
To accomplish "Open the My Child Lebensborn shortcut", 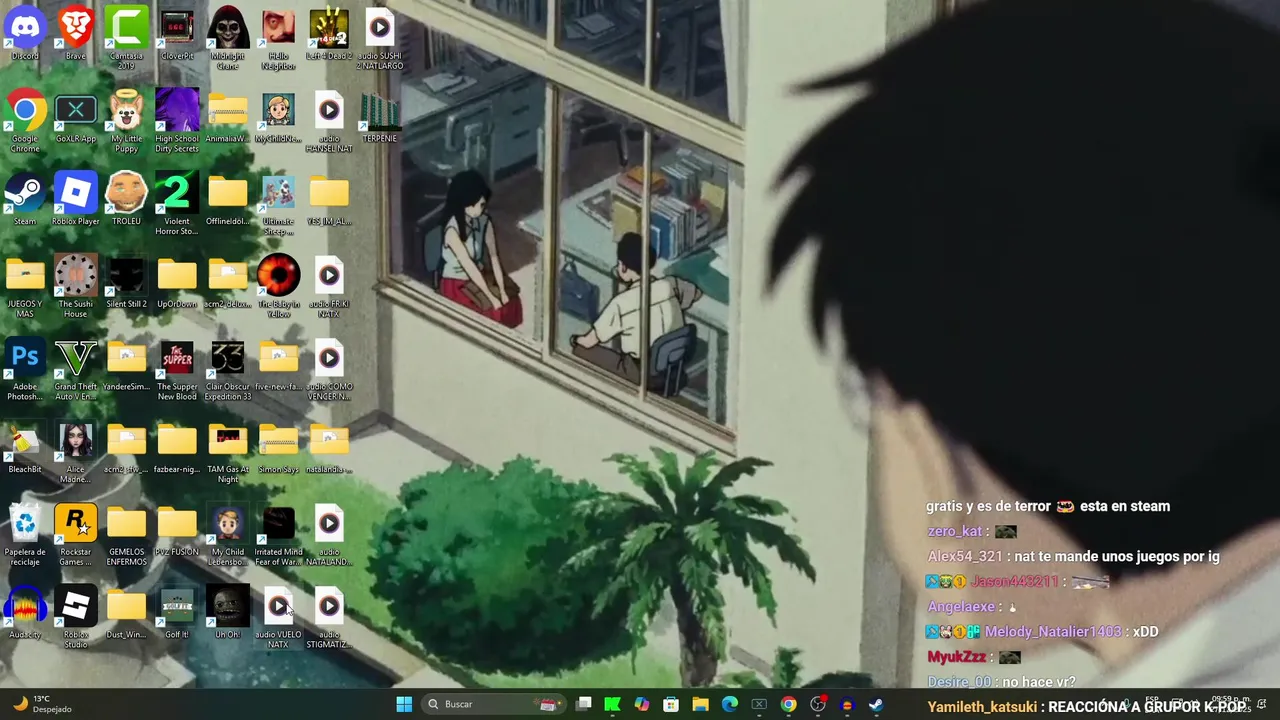I will point(228,535).
